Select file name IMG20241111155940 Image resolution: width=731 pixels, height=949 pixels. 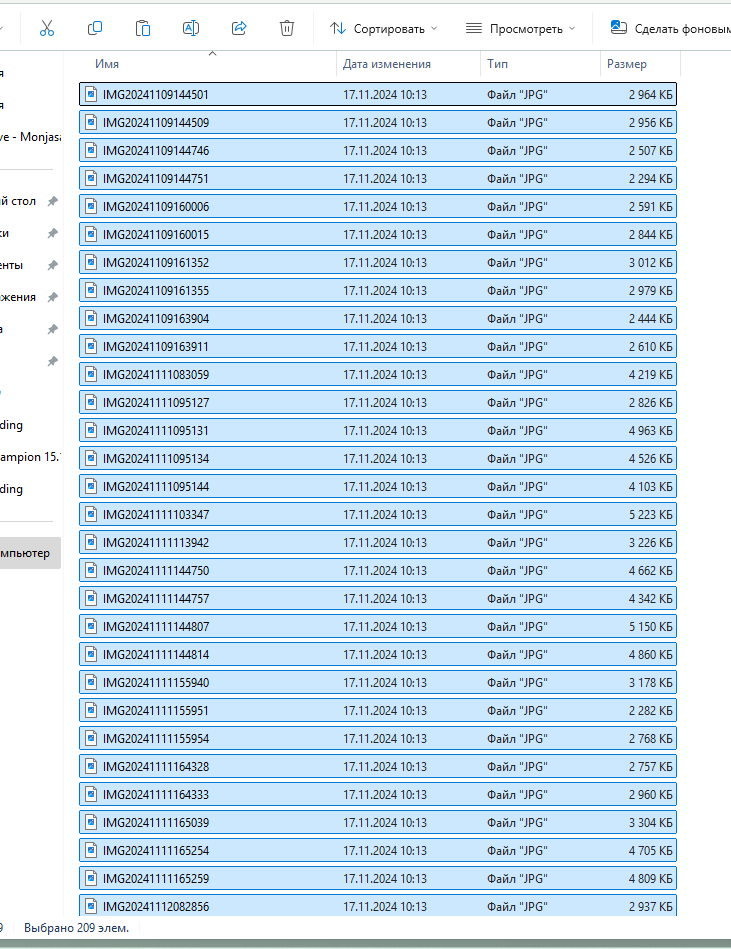(156, 683)
